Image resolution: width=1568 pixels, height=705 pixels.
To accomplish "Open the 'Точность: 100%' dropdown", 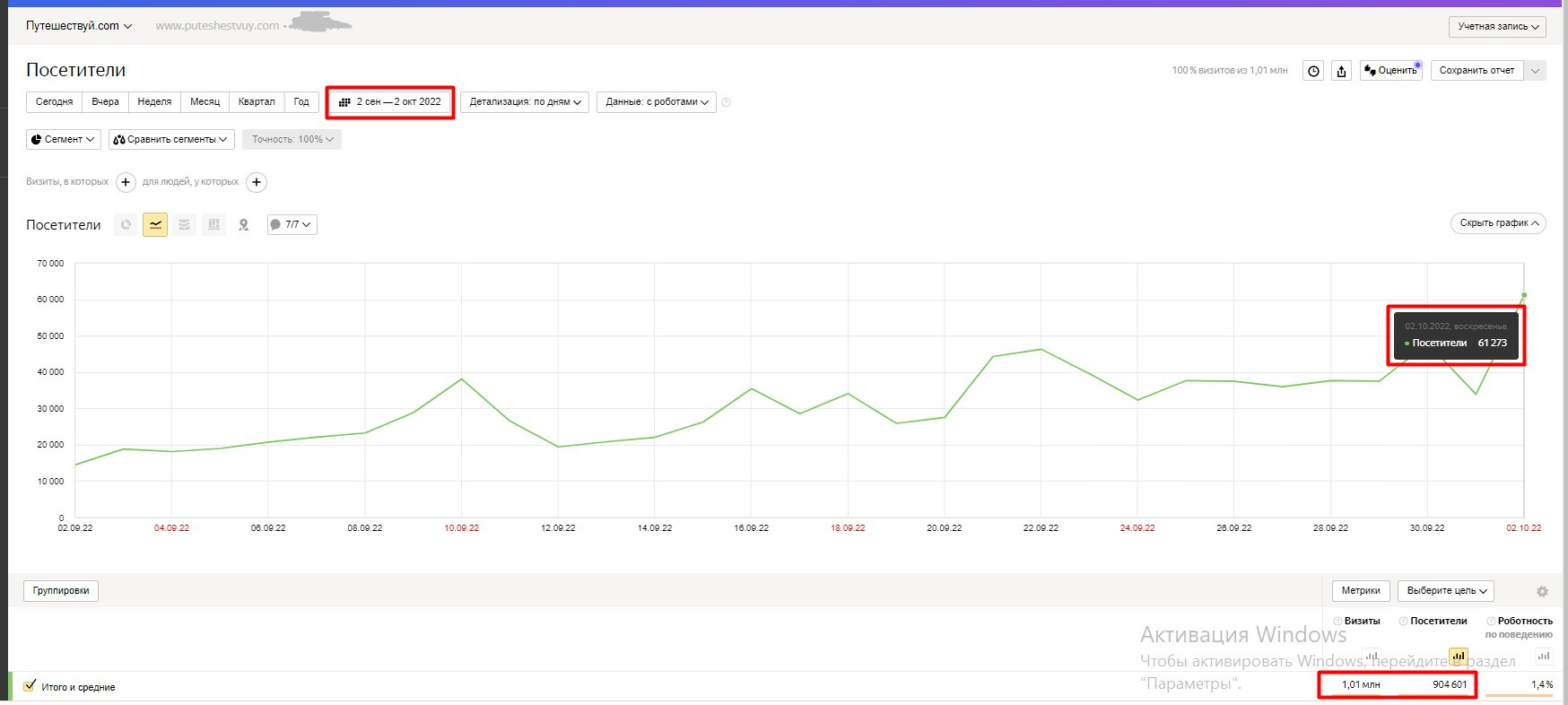I will tap(292, 139).
